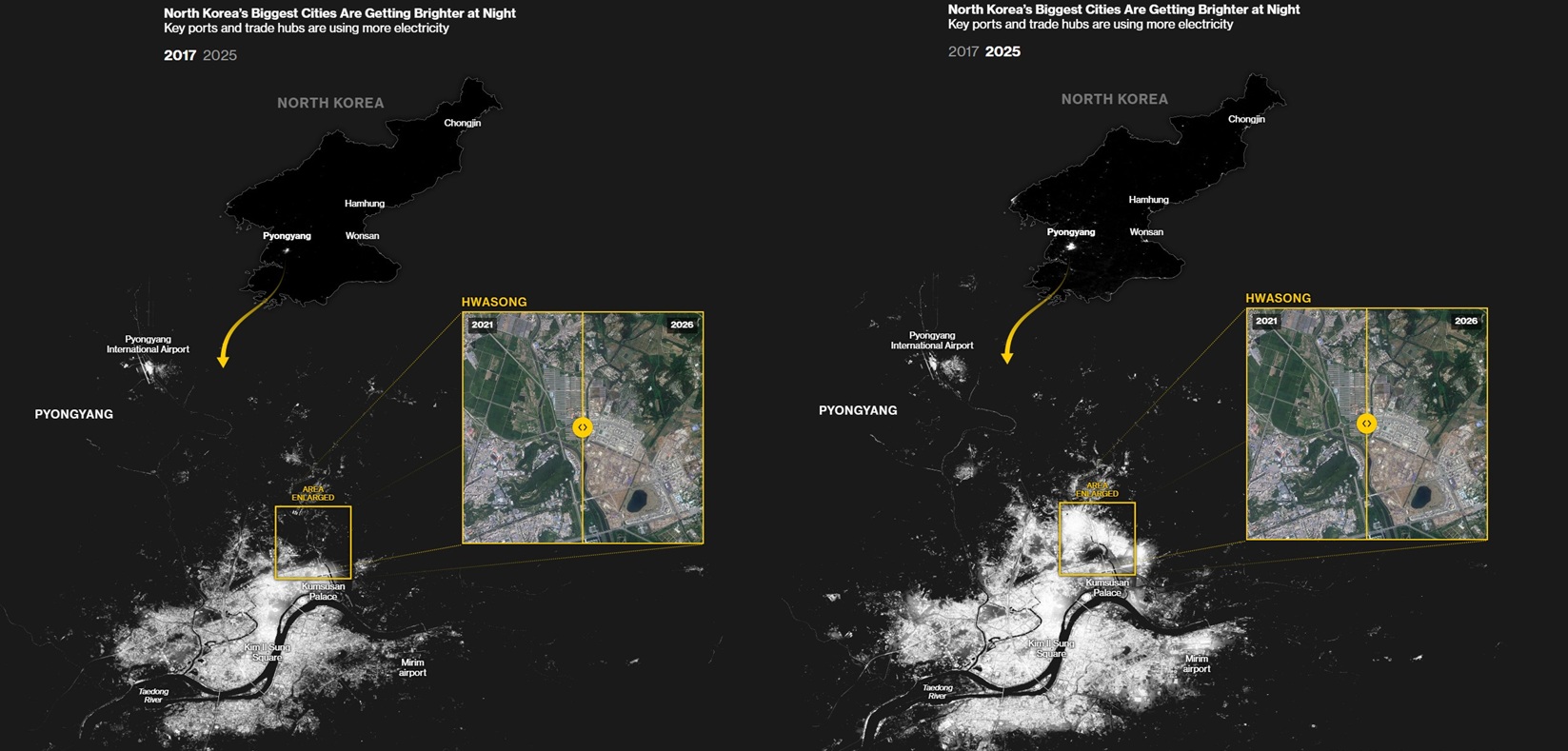Click the AREA ENLARGED label in the left graphic
Screen dimensions: 1568x751
(x=313, y=493)
